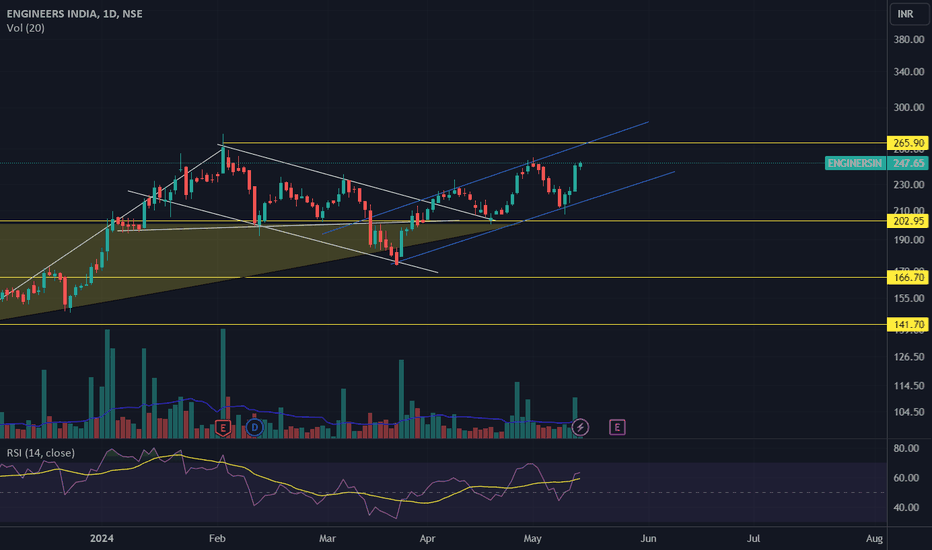Select the 166.70 price level label
This screenshot has width=932, height=550.
pyautogui.click(x=908, y=278)
